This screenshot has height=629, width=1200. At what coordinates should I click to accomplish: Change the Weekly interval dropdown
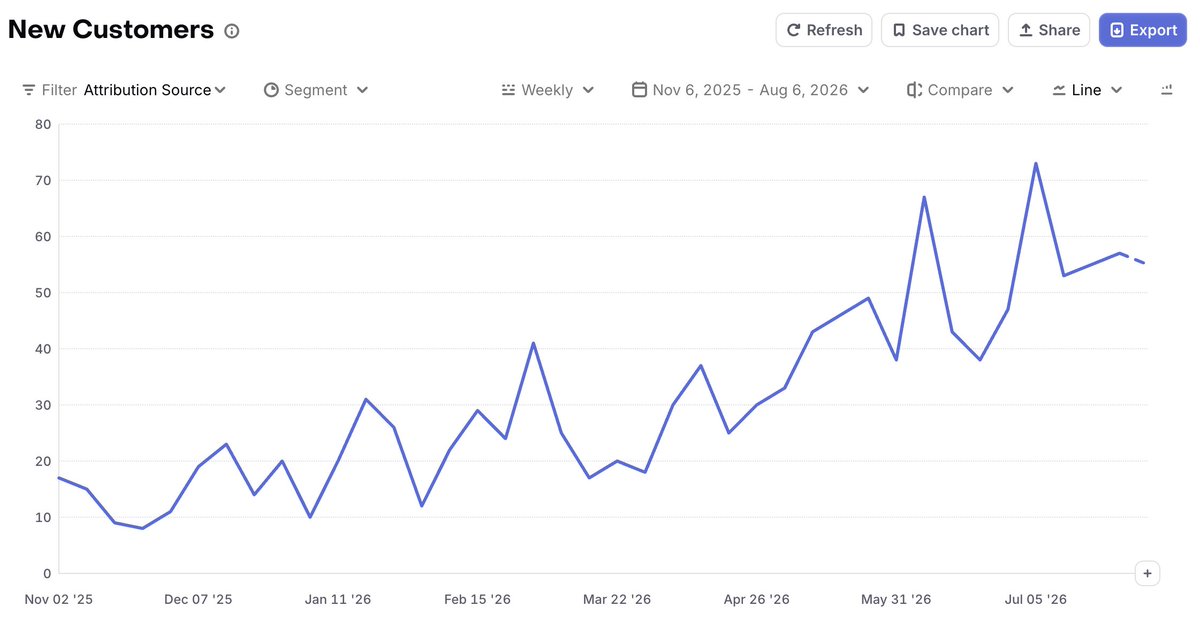548,90
